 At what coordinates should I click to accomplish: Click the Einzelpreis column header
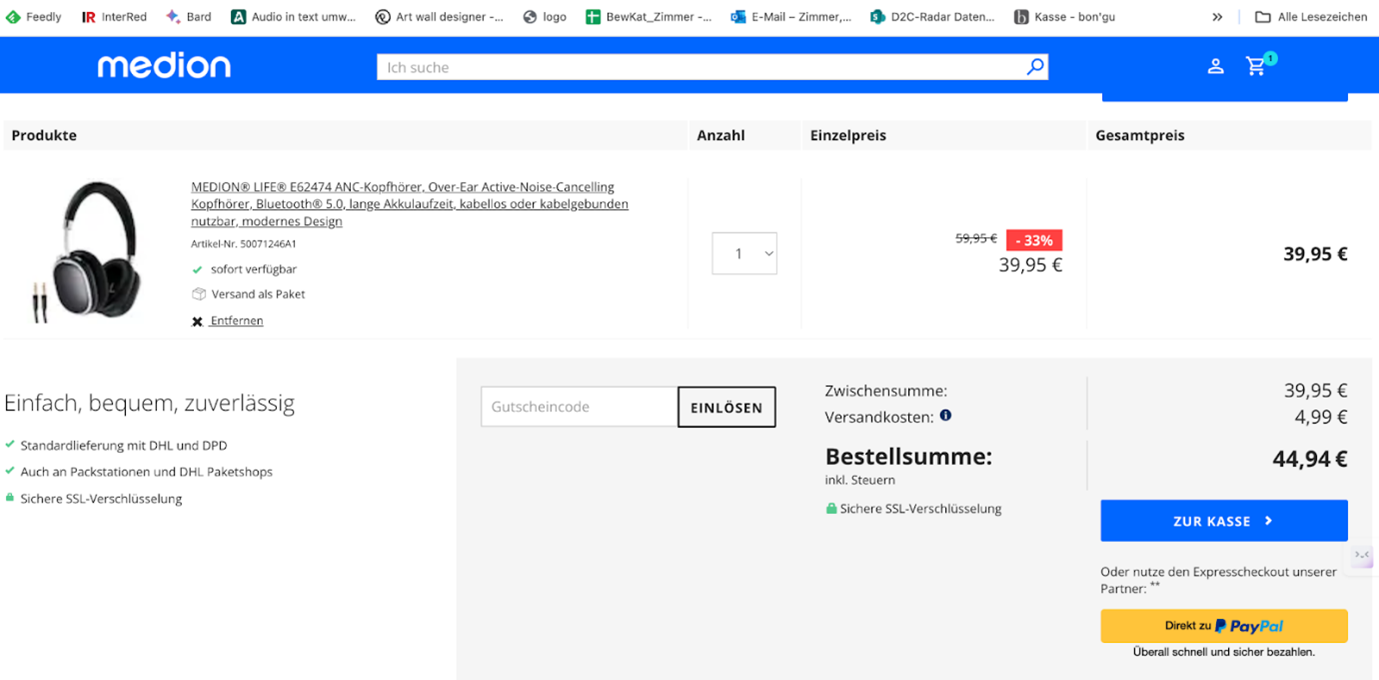pyautogui.click(x=848, y=135)
